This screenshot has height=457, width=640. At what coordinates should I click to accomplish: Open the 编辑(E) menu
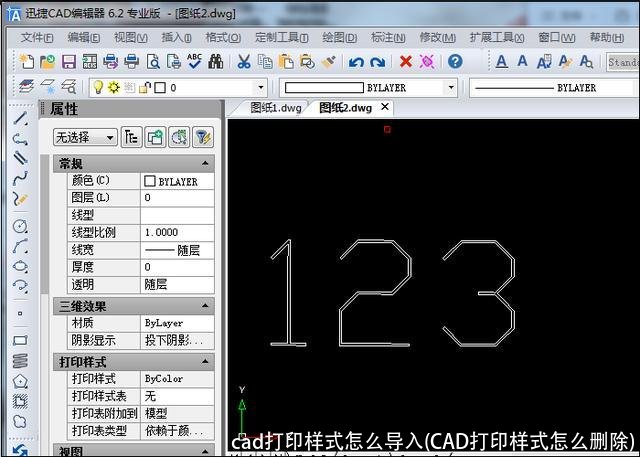coord(84,38)
